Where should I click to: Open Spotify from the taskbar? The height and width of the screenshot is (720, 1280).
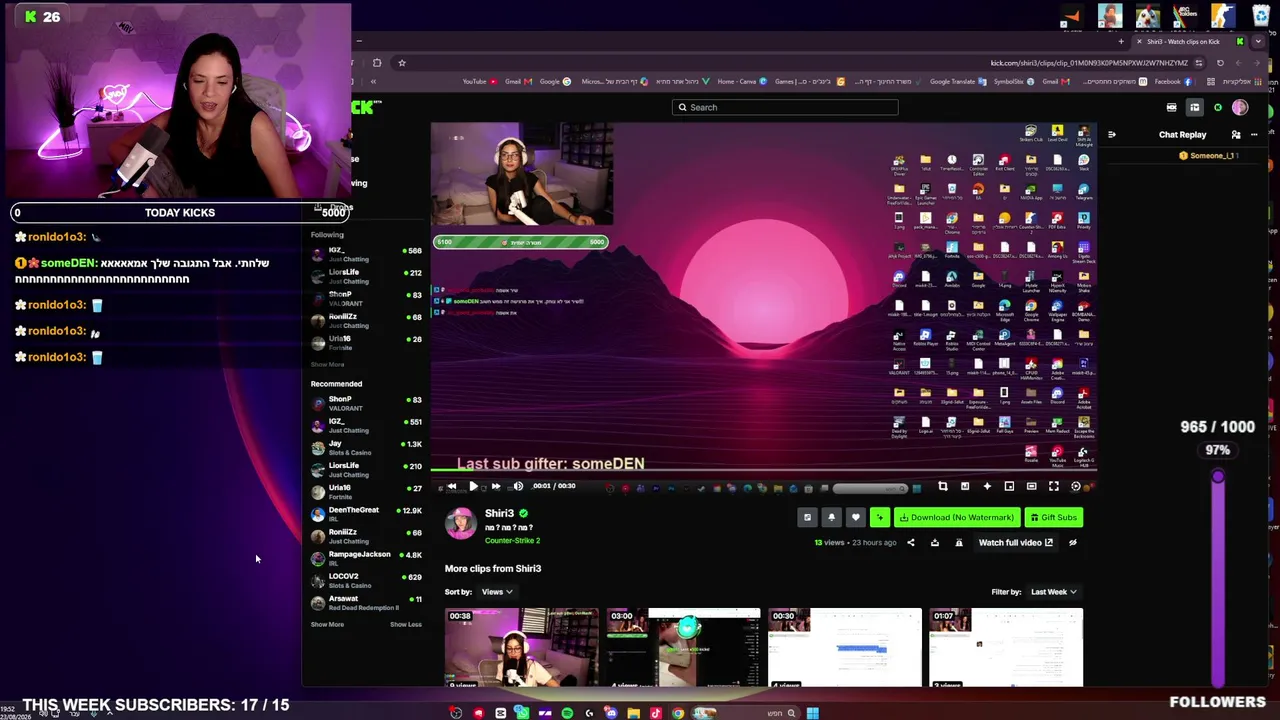pyautogui.click(x=567, y=713)
